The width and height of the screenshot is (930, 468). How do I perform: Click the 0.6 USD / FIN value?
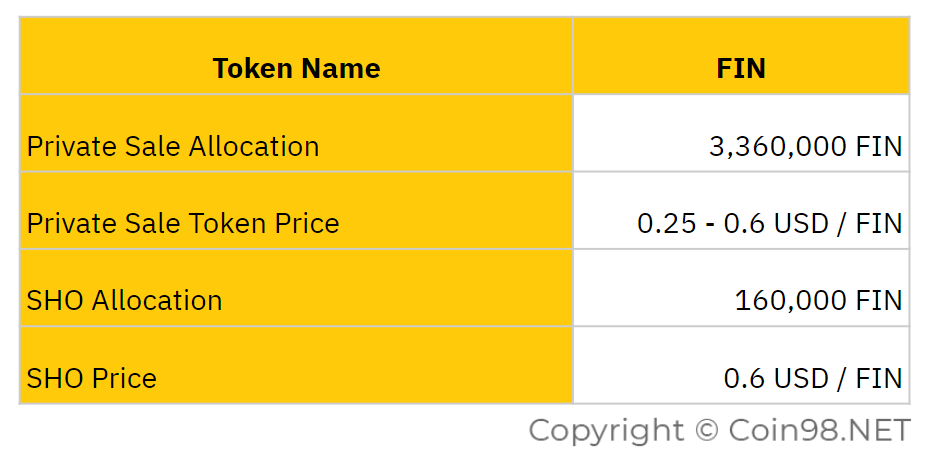tap(813, 378)
